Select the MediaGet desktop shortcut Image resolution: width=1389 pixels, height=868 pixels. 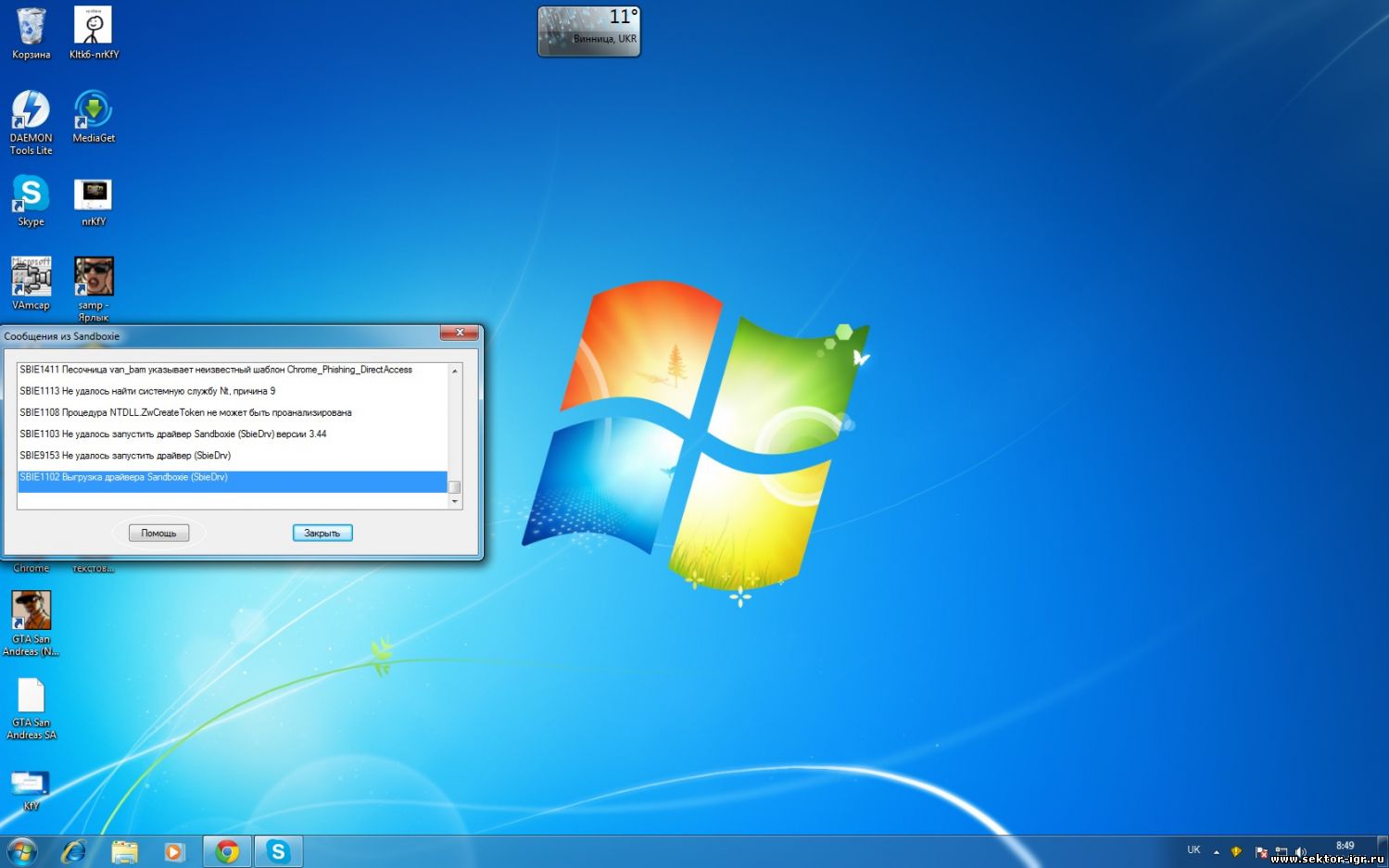[x=94, y=117]
